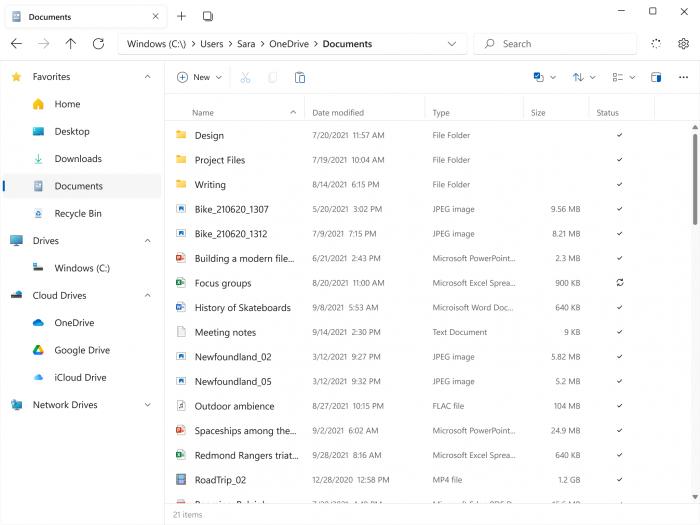Expand the Network Drives section

pos(148,405)
